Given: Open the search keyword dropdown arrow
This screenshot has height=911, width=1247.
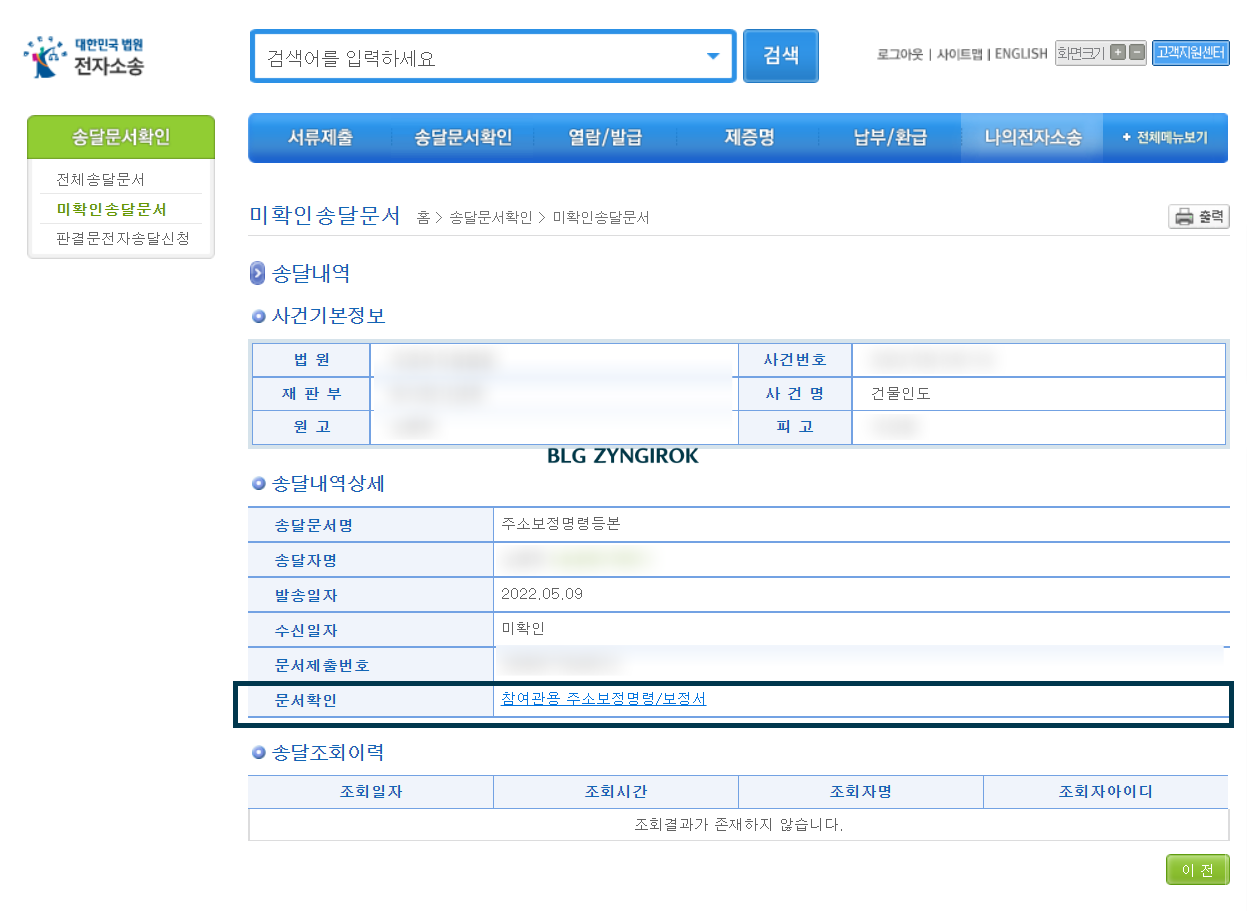Looking at the screenshot, I should 716,56.
